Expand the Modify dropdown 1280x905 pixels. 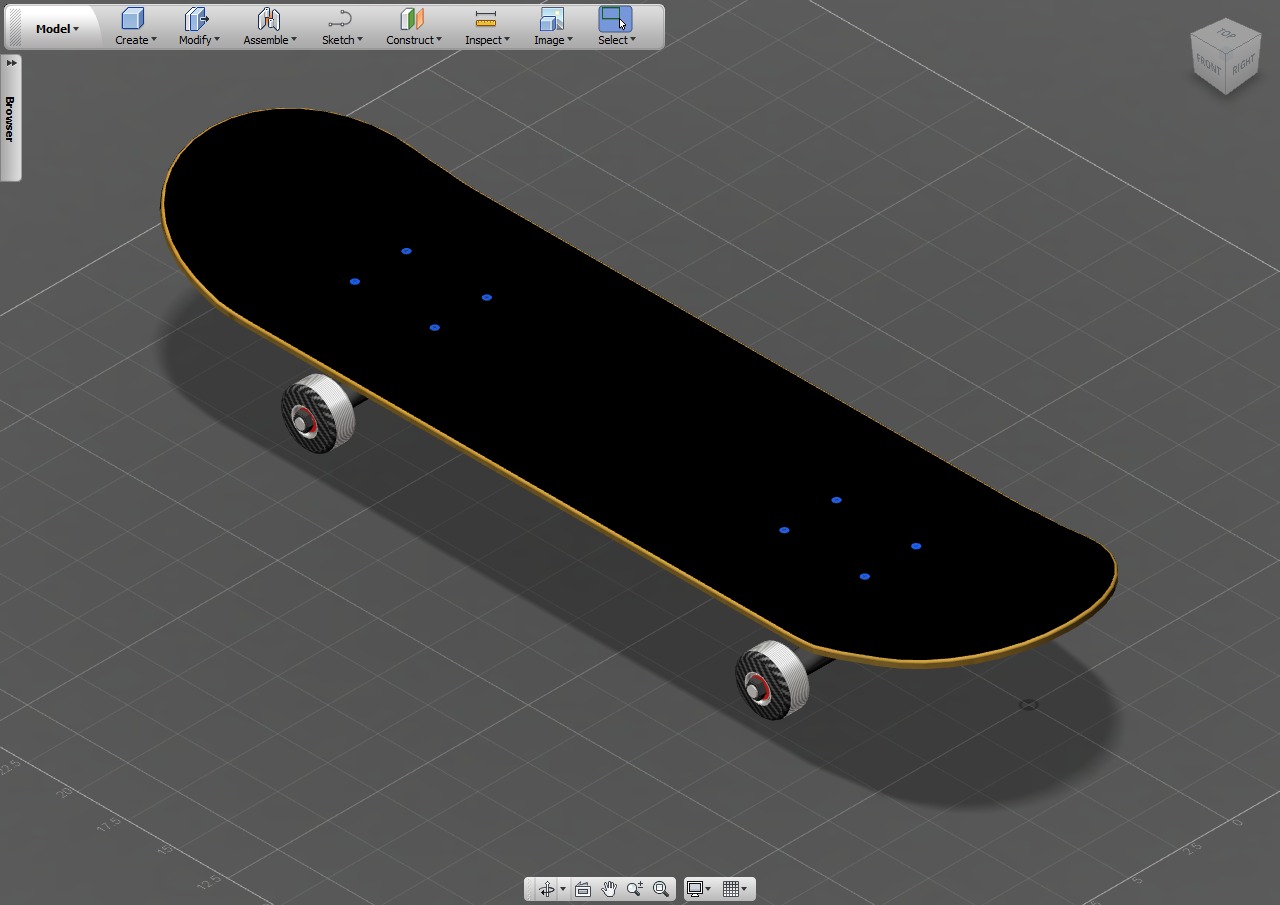click(198, 40)
